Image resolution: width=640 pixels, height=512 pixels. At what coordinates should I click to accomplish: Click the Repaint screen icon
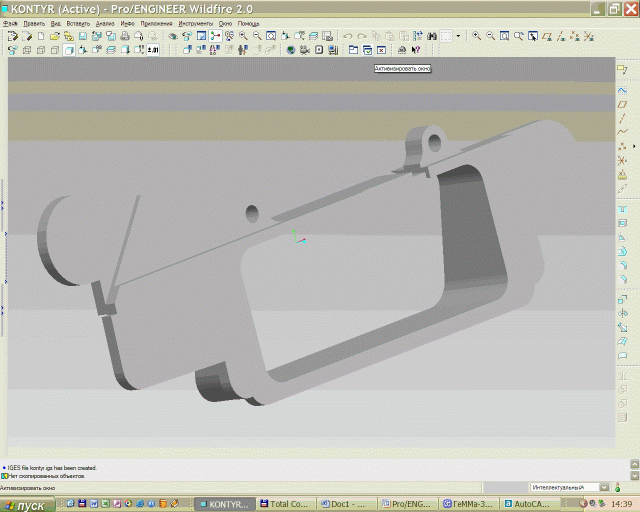pos(201,36)
